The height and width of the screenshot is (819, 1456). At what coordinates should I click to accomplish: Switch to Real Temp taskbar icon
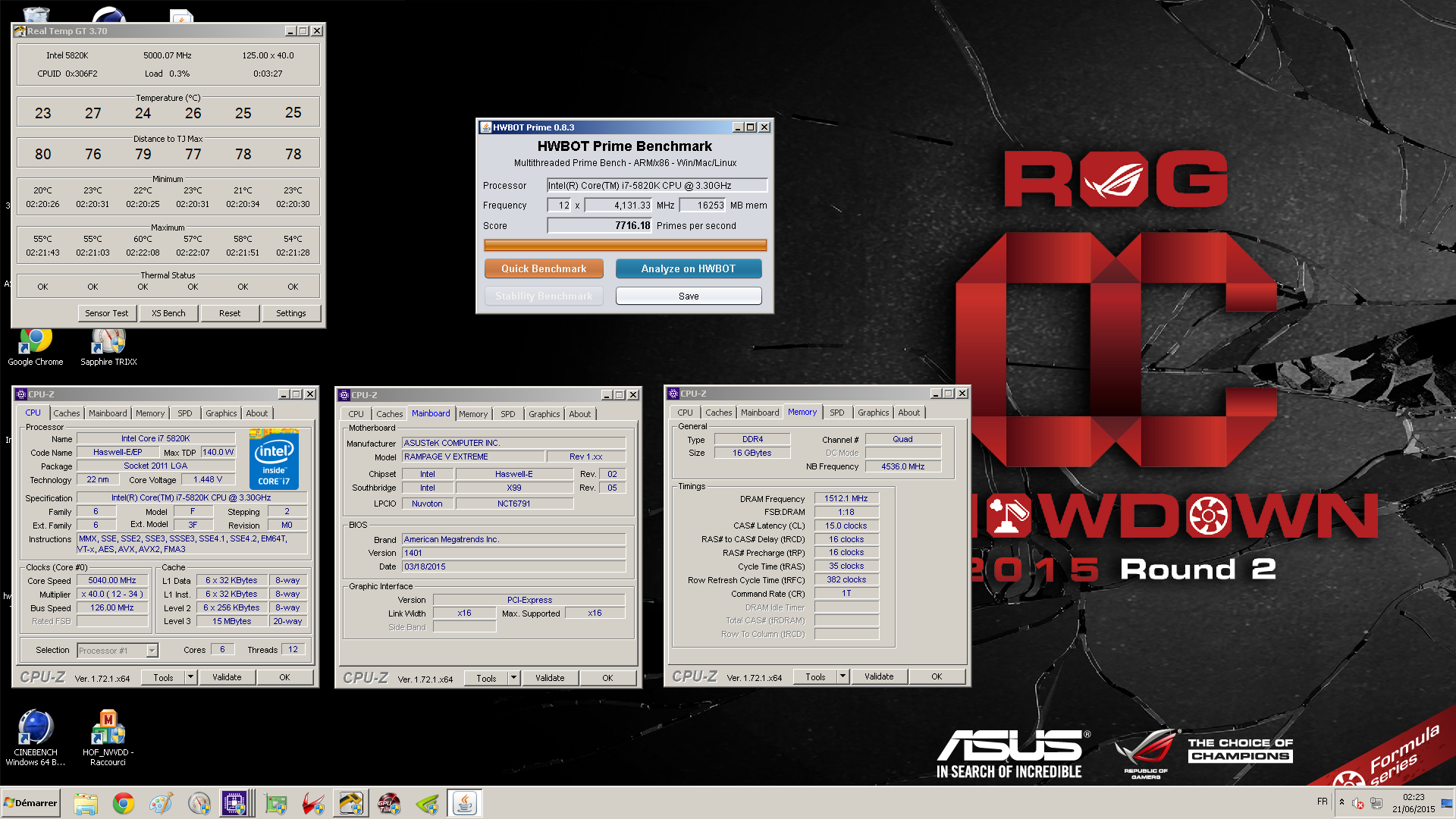coord(351,803)
